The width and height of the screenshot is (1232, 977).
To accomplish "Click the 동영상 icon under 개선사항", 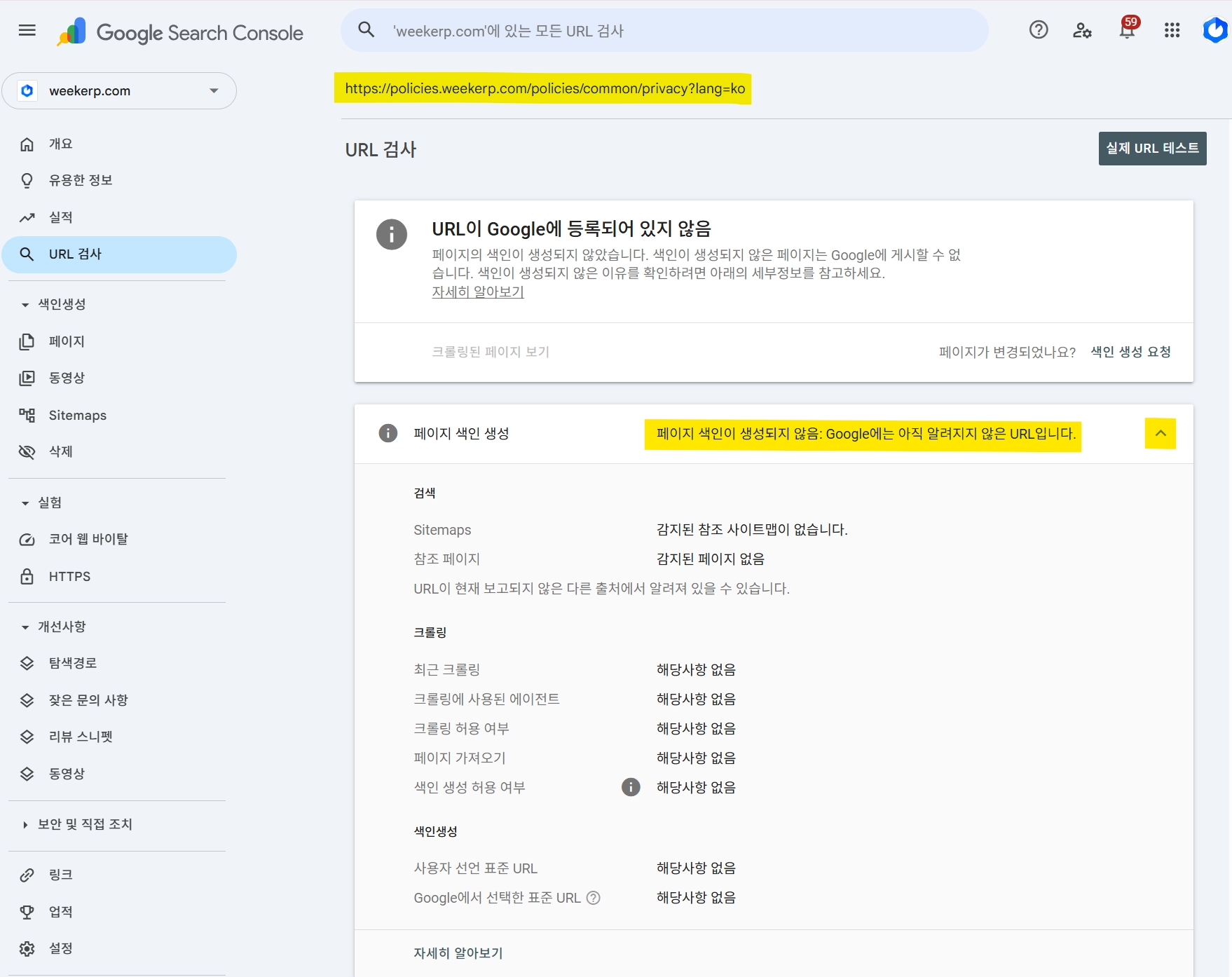I will click(27, 774).
